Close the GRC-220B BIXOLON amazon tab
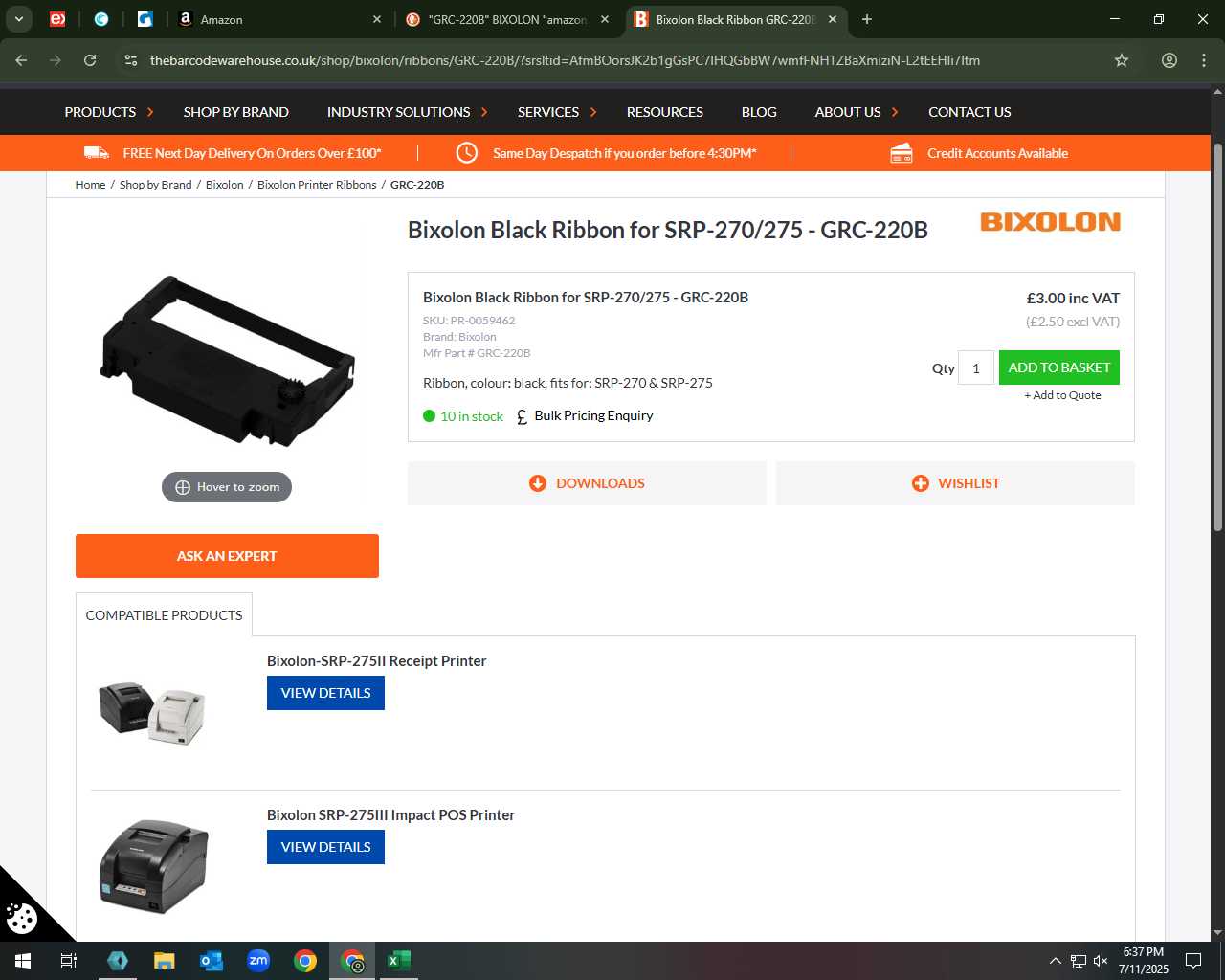Image resolution: width=1225 pixels, height=980 pixels. (605, 19)
